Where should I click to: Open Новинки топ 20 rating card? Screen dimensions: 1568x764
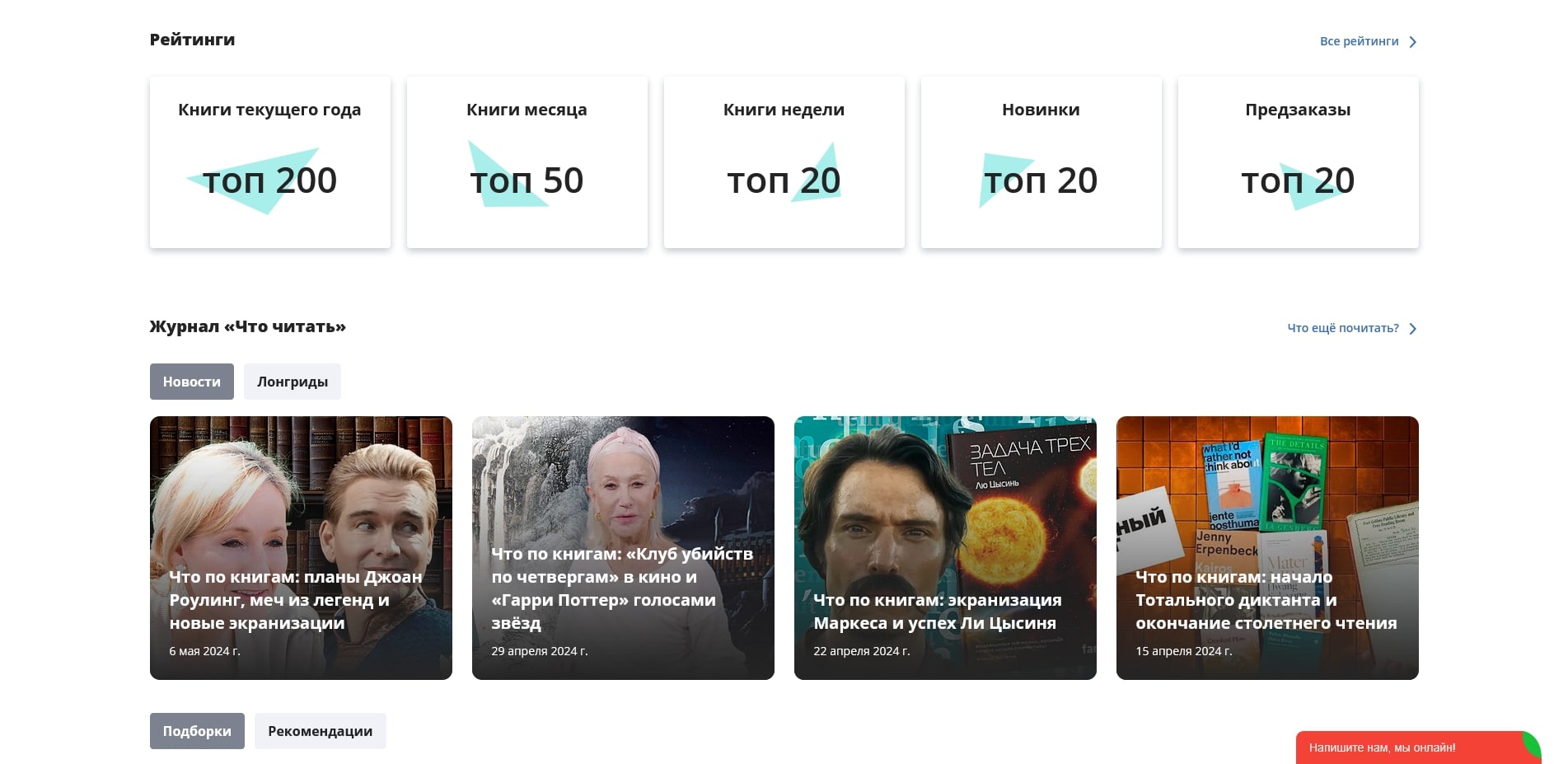point(1041,162)
